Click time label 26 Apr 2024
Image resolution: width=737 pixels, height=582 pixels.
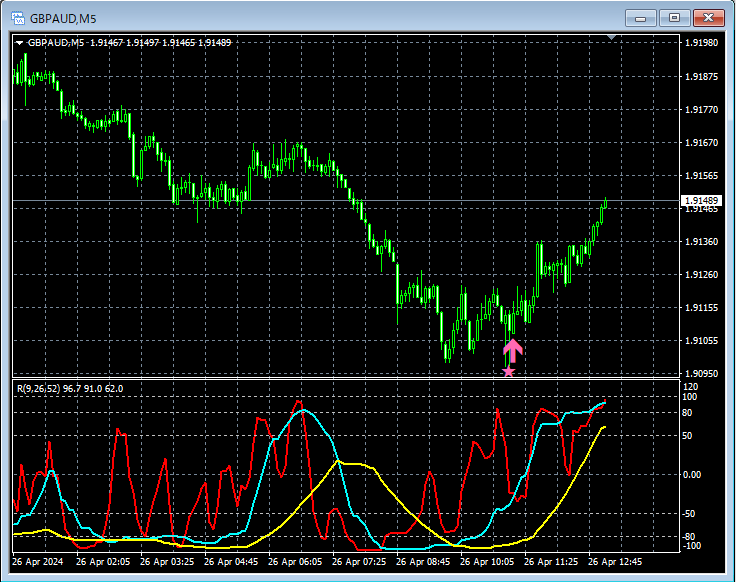(38, 562)
